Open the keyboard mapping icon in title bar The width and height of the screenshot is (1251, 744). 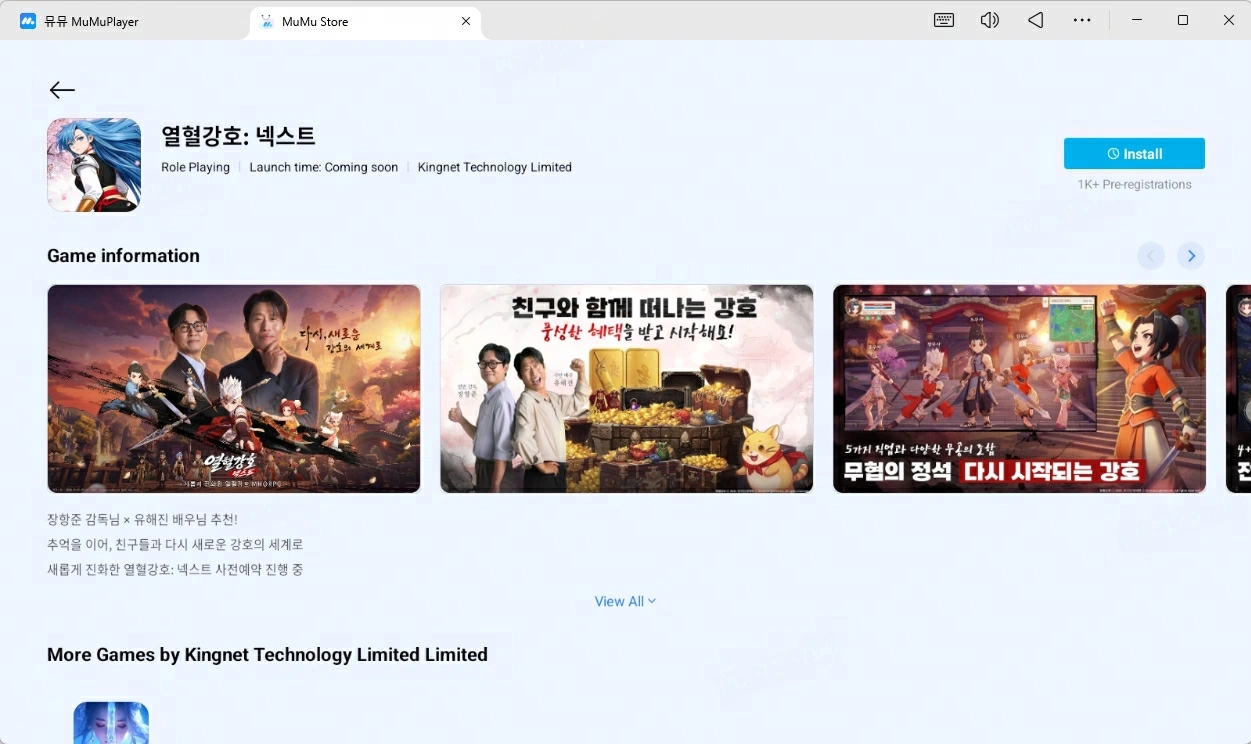pos(943,20)
